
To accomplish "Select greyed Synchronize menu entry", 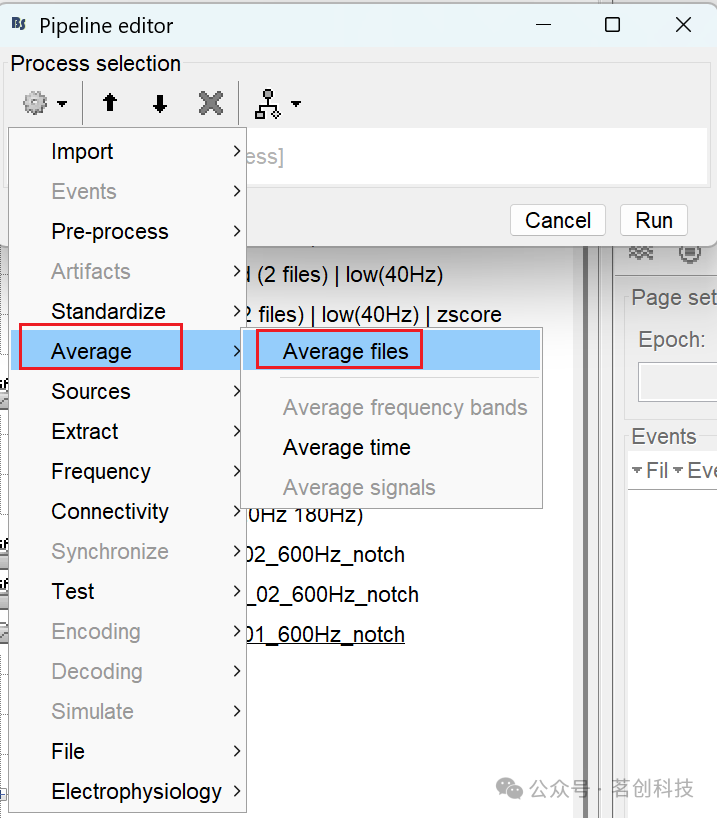I will pyautogui.click(x=128, y=551).
